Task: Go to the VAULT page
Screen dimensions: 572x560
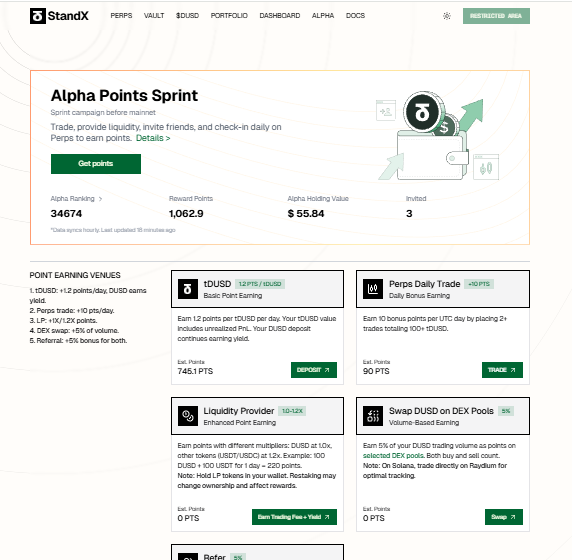Action: [154, 16]
